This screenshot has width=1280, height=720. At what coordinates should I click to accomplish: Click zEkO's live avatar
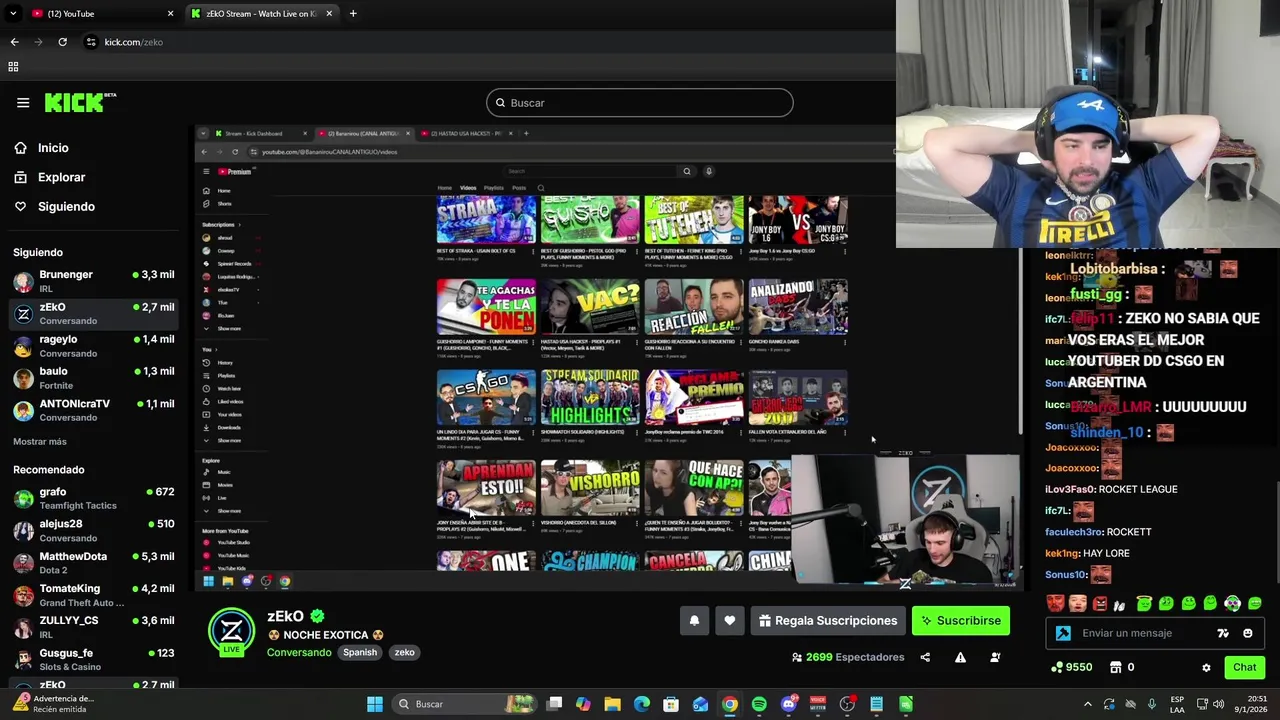pos(231,631)
